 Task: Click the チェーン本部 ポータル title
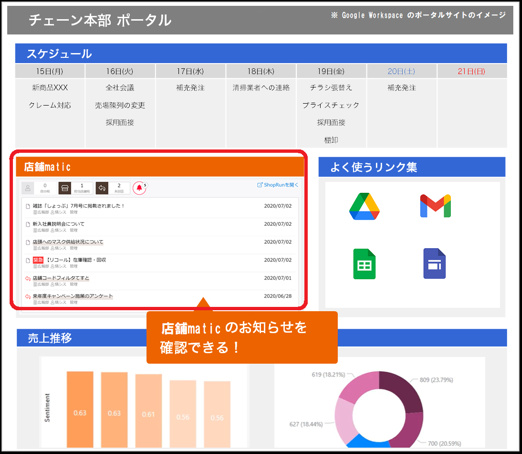pos(100,20)
